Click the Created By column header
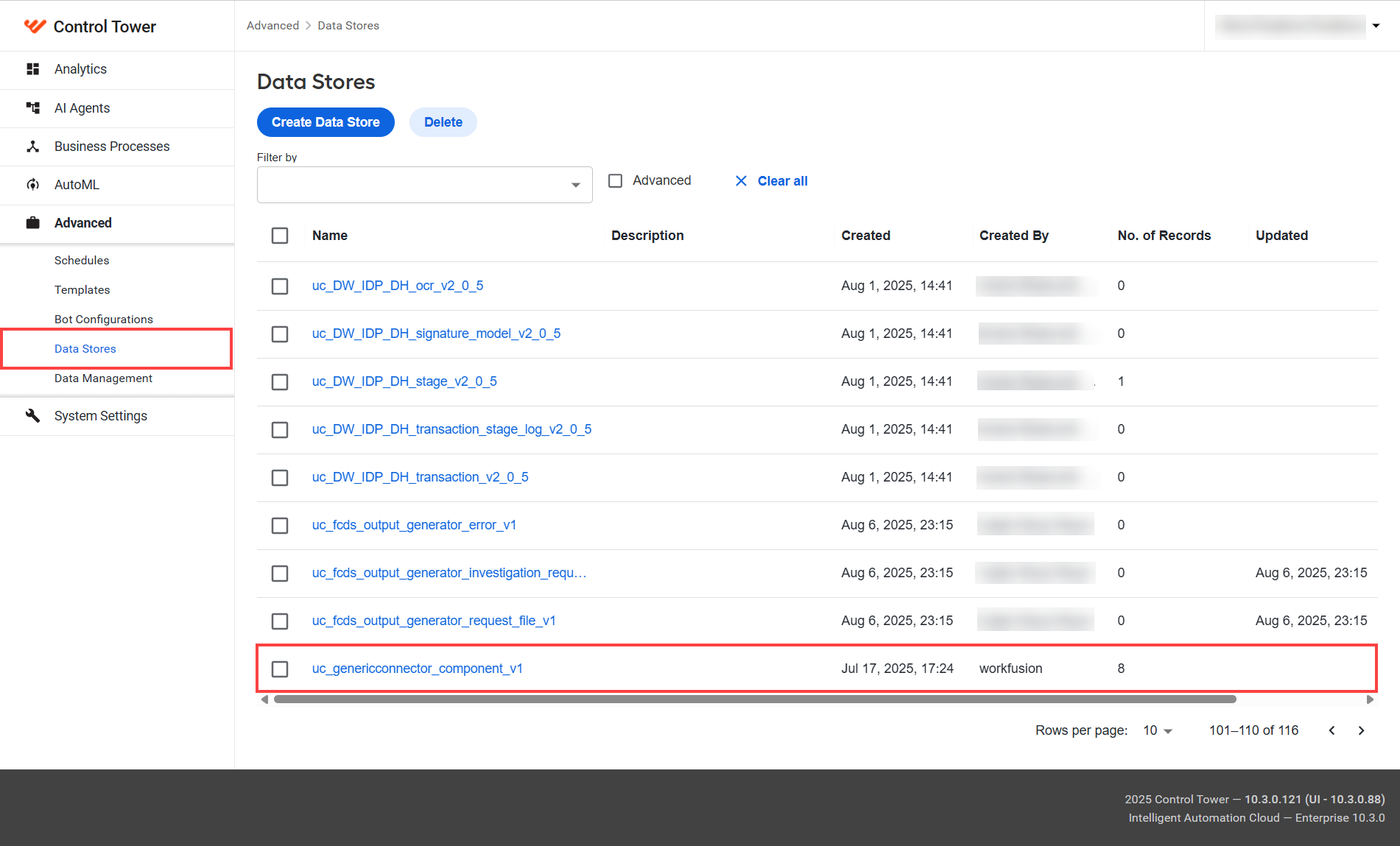 click(1014, 236)
